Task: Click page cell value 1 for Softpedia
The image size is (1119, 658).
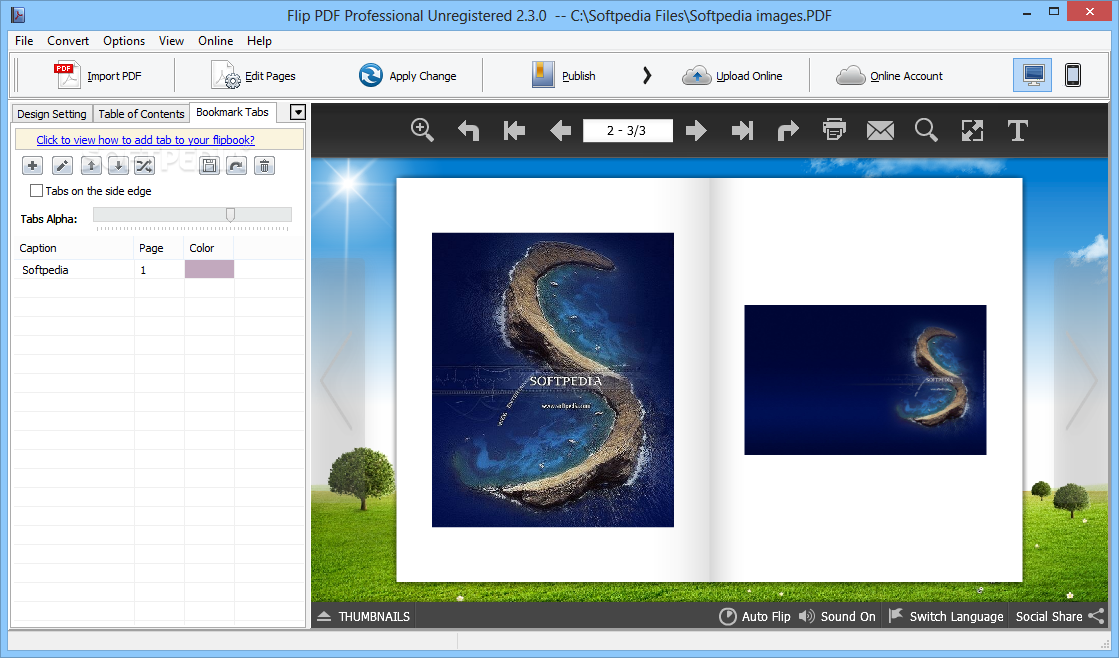Action: tap(159, 270)
